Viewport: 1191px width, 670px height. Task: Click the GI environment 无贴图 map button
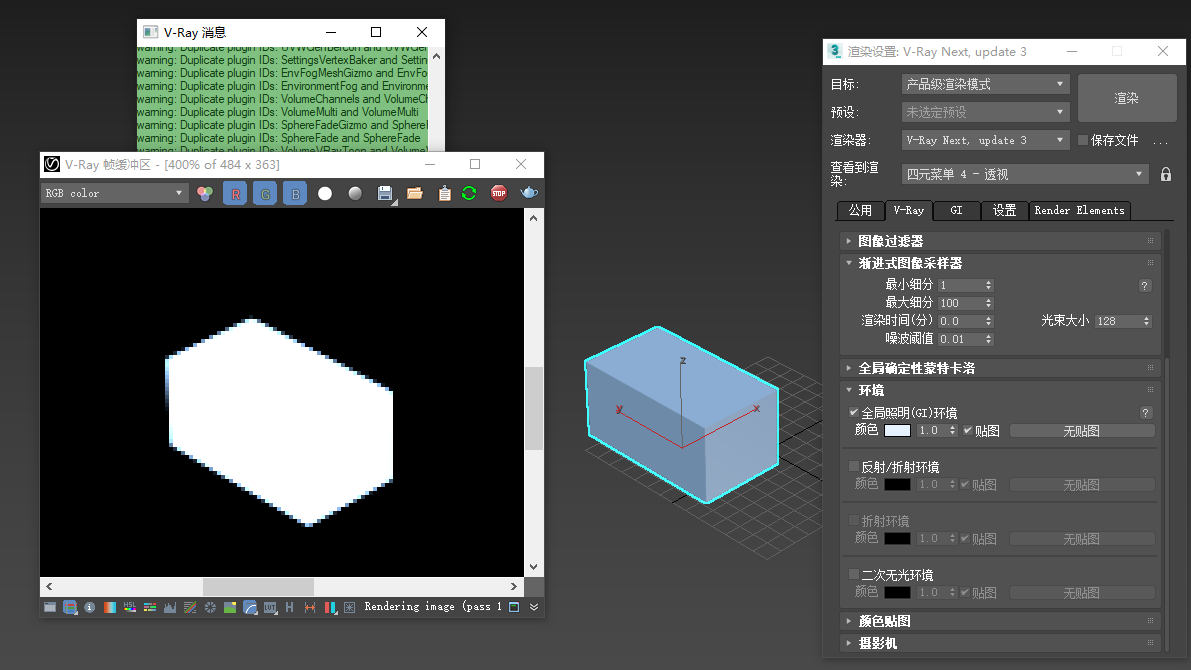[1082, 431]
